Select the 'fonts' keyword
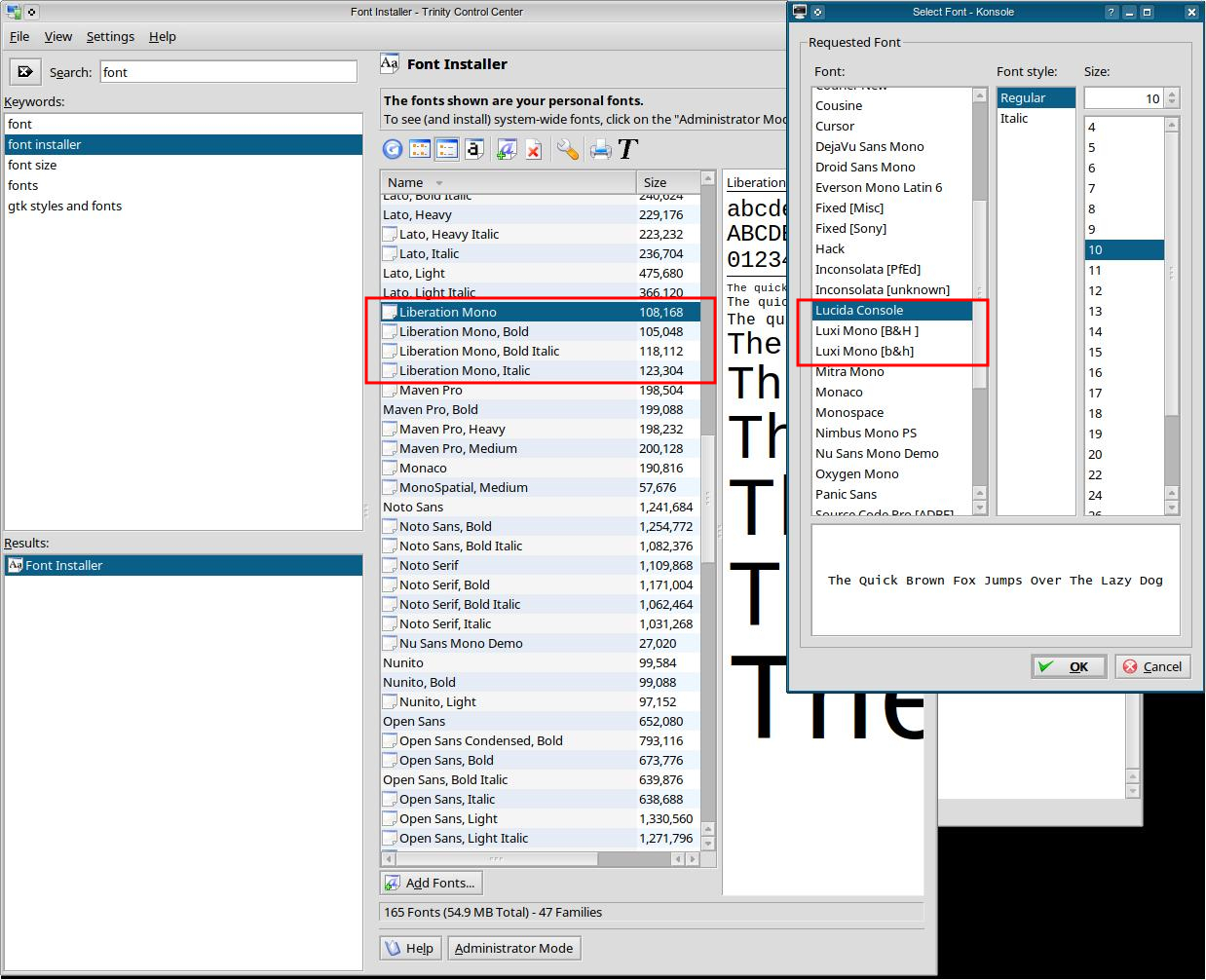Screen dimensions: 1206x980 183,185
